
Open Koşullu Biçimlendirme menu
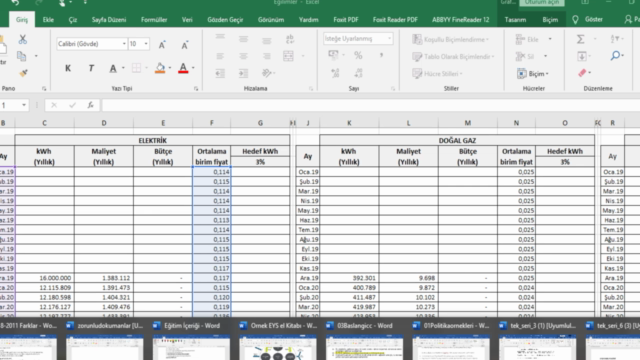pos(451,39)
